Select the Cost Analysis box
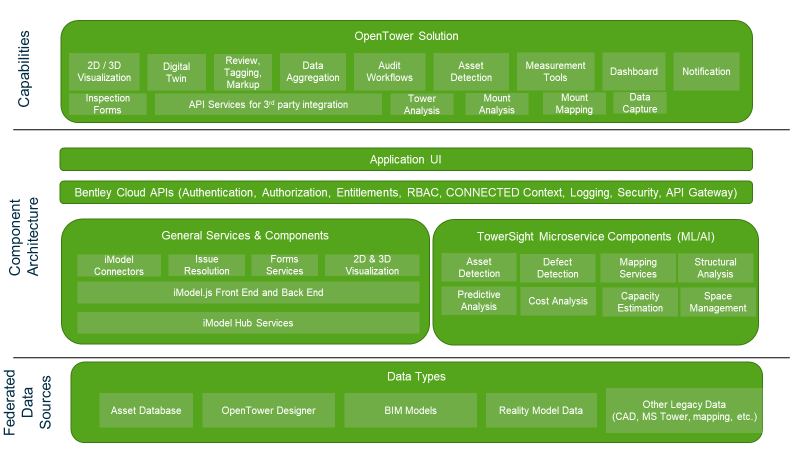 558,301
